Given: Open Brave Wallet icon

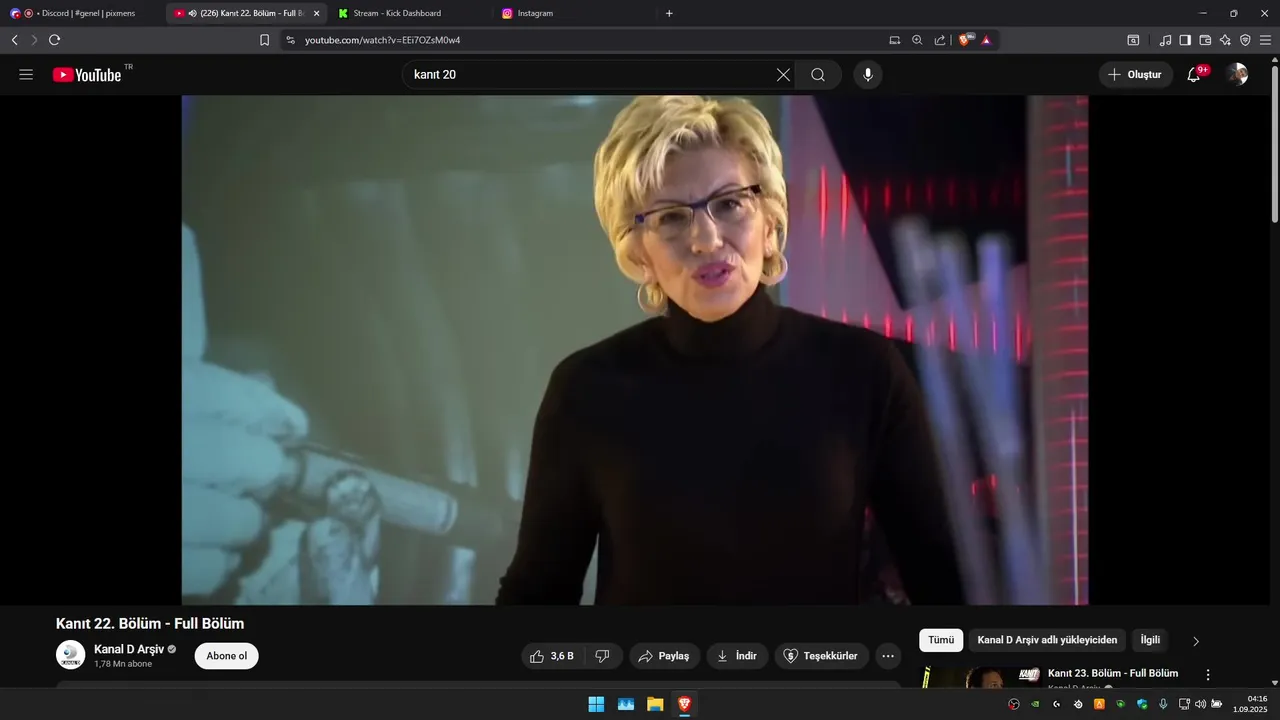Looking at the screenshot, I should coord(1205,40).
